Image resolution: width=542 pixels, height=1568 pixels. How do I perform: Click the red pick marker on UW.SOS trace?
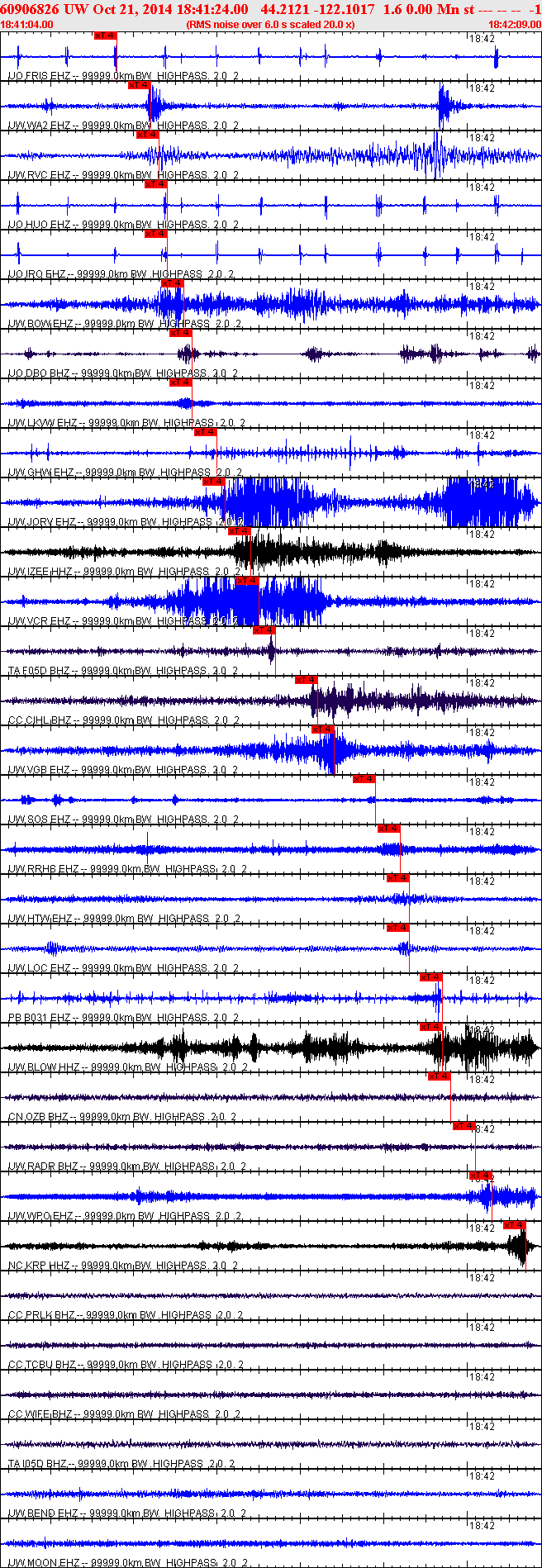coord(364,779)
